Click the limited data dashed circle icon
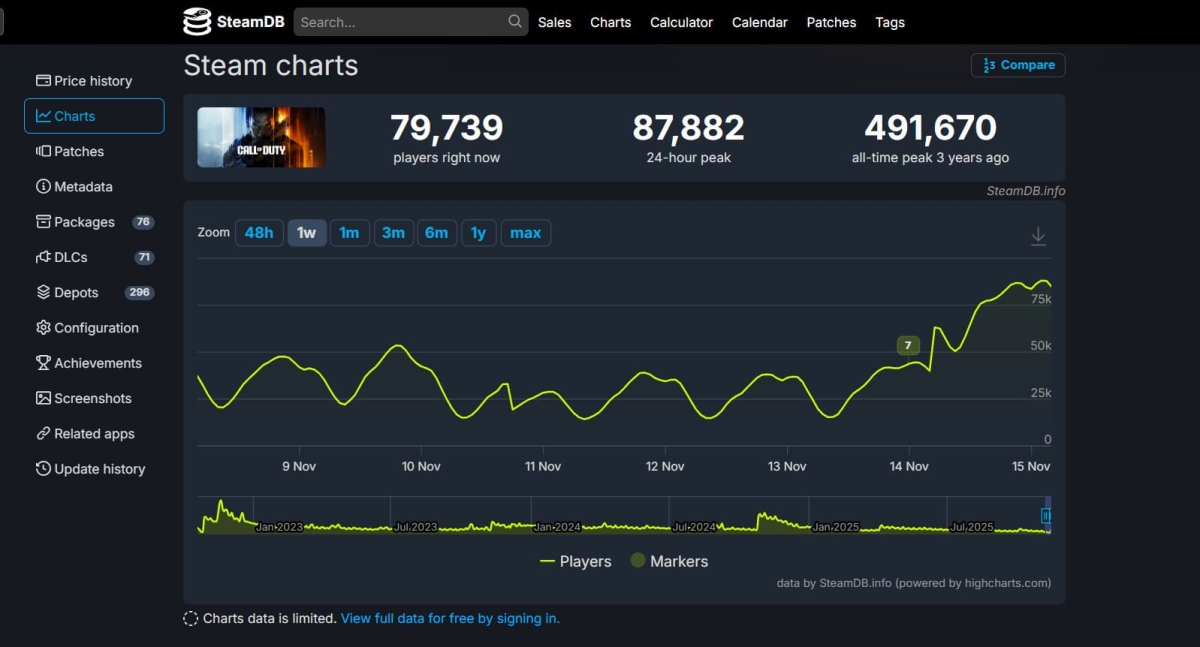Image resolution: width=1200 pixels, height=647 pixels. 190,619
